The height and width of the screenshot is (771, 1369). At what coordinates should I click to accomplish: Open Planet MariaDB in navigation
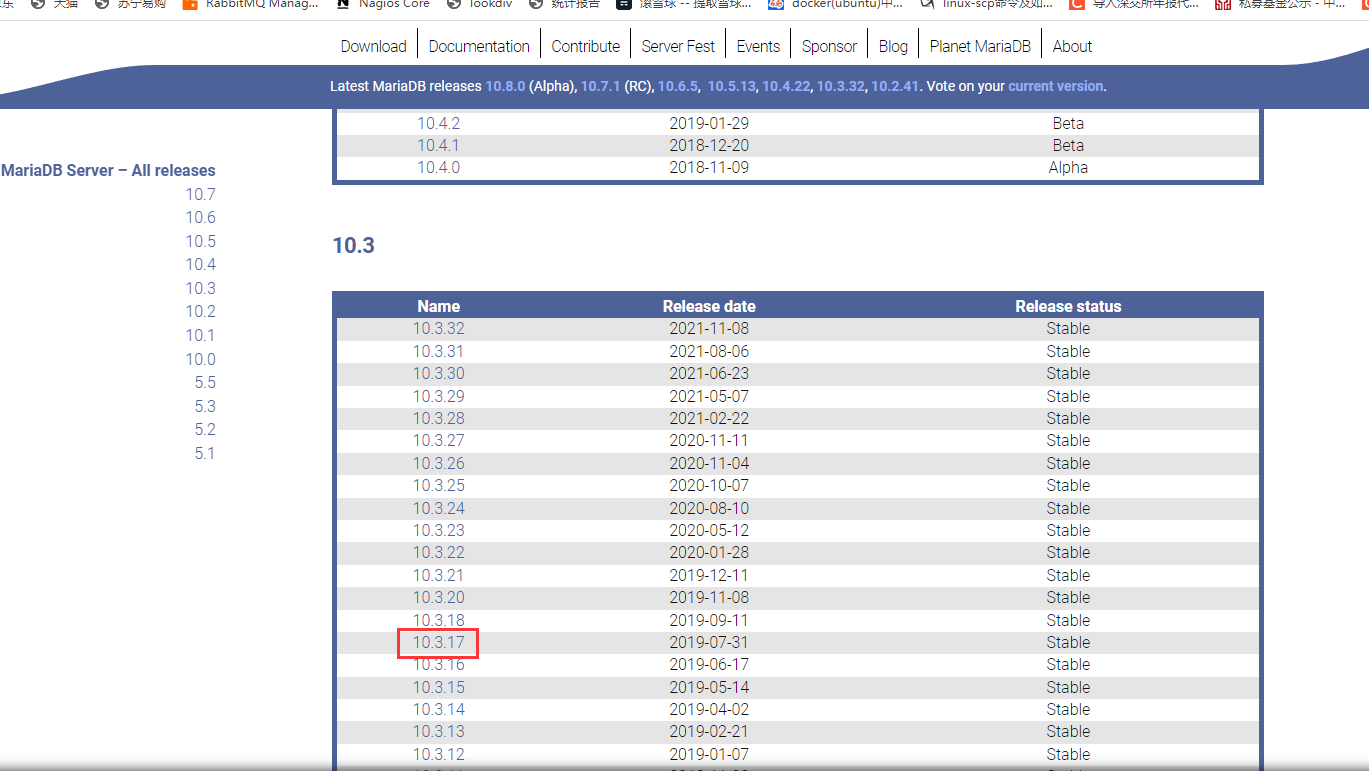click(x=980, y=46)
